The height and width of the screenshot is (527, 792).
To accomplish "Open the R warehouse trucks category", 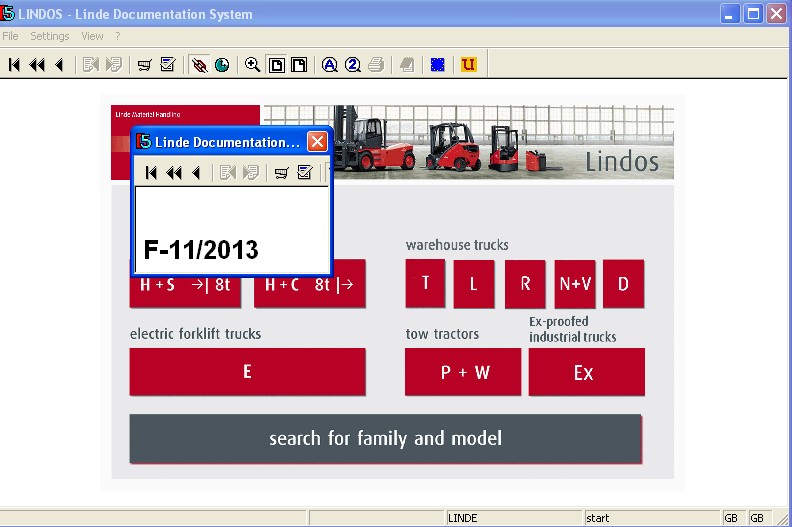I will pos(525,283).
